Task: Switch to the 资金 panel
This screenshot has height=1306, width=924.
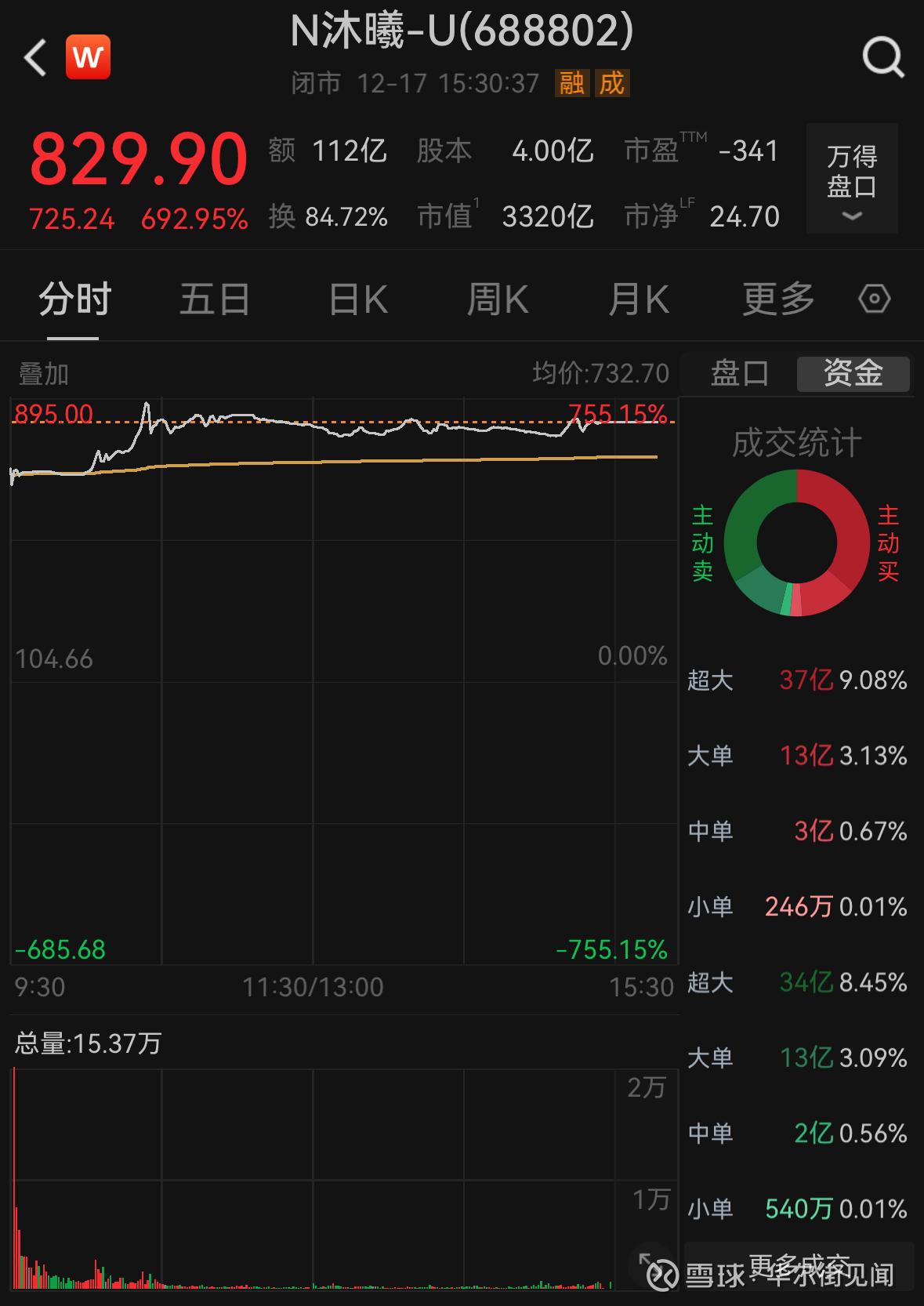Action: coord(853,374)
